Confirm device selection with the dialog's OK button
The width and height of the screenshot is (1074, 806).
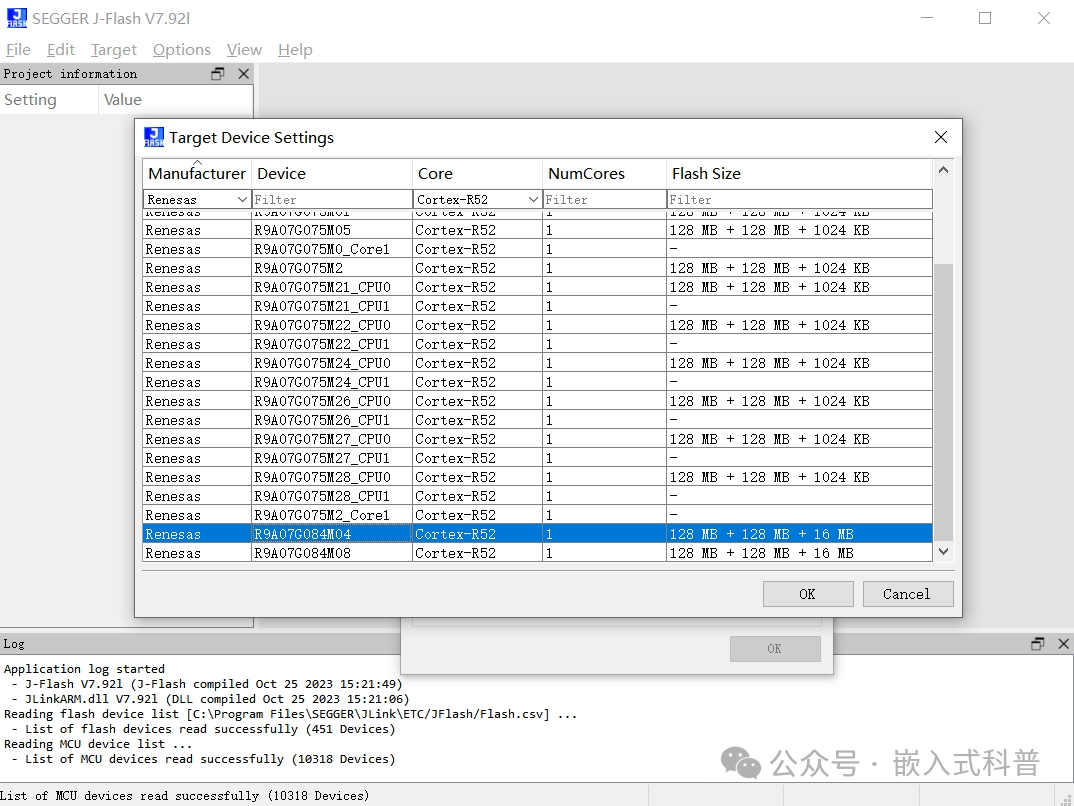(808, 594)
